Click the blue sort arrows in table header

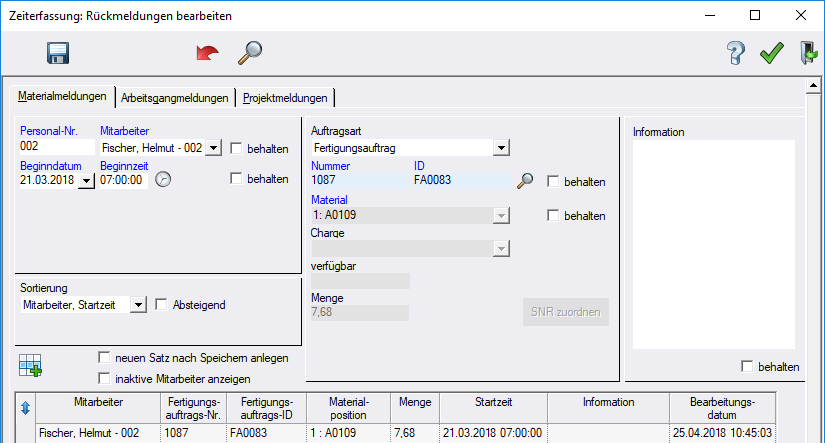click(x=25, y=408)
